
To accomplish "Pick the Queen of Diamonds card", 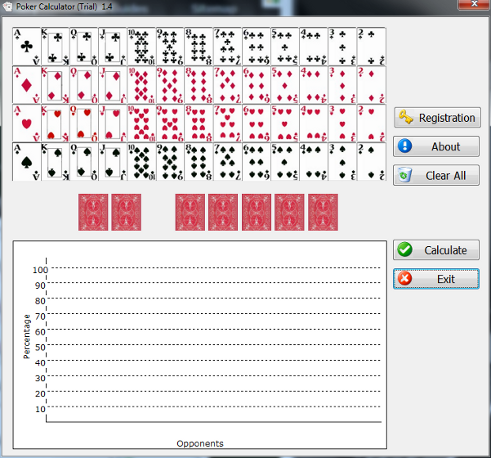I will (84, 85).
